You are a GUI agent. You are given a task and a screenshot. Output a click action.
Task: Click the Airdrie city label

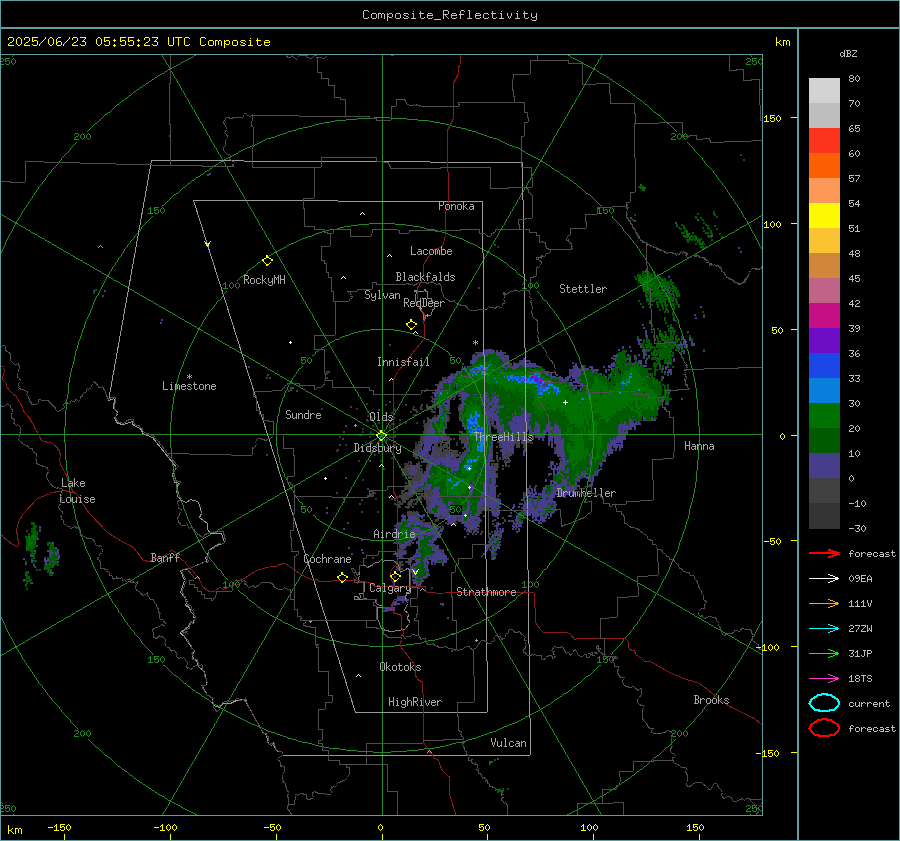tap(394, 534)
